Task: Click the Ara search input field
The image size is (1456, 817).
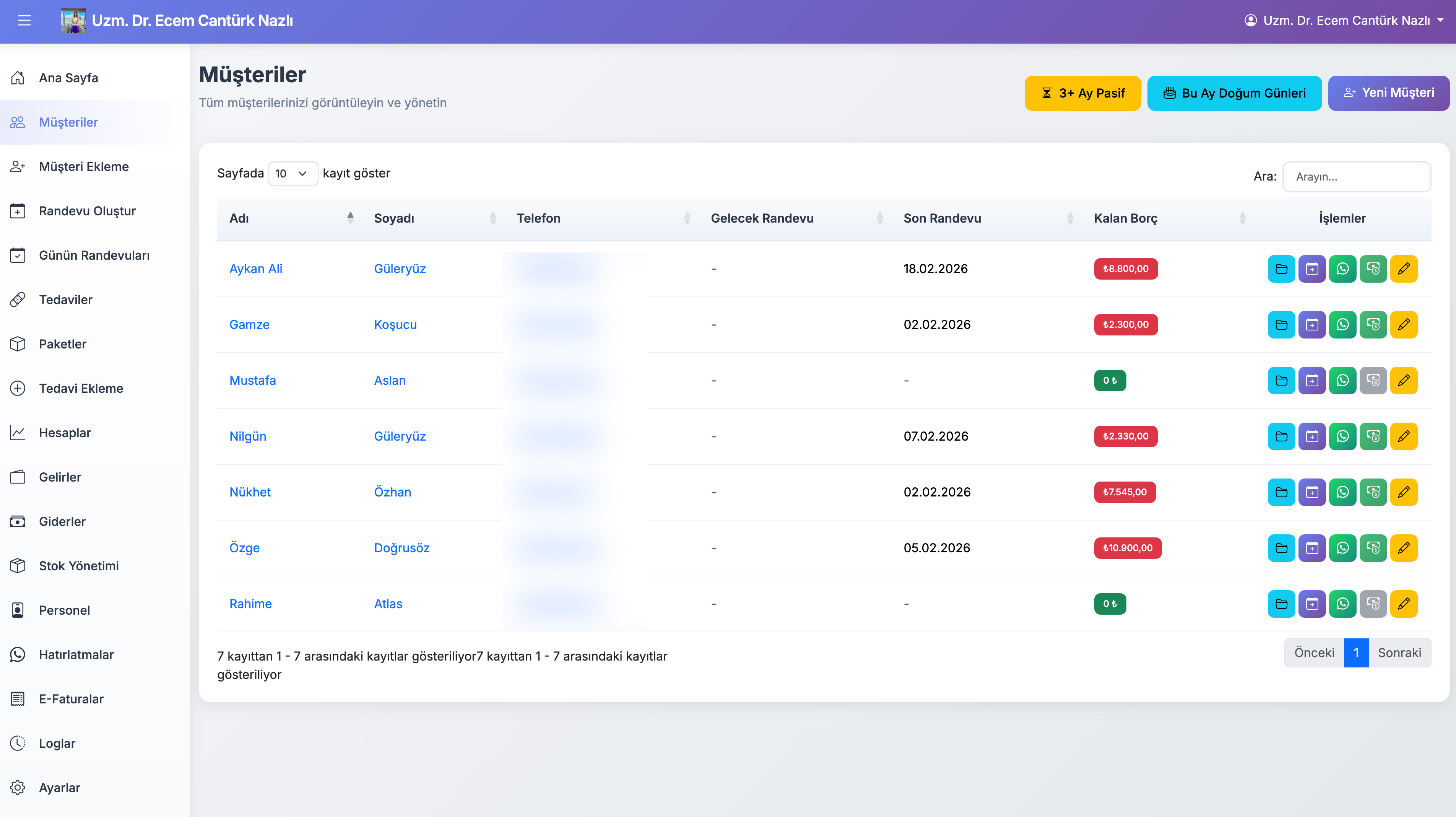Action: (1357, 177)
